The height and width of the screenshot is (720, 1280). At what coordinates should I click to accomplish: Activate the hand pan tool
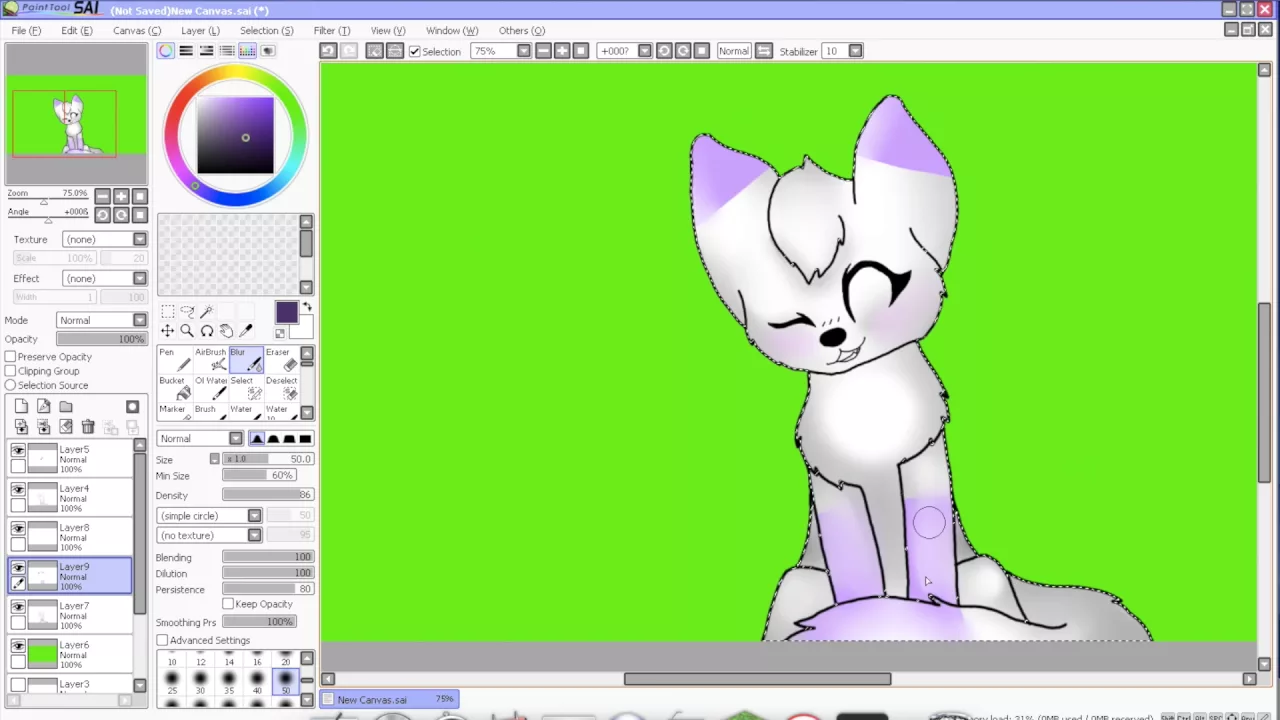(226, 331)
